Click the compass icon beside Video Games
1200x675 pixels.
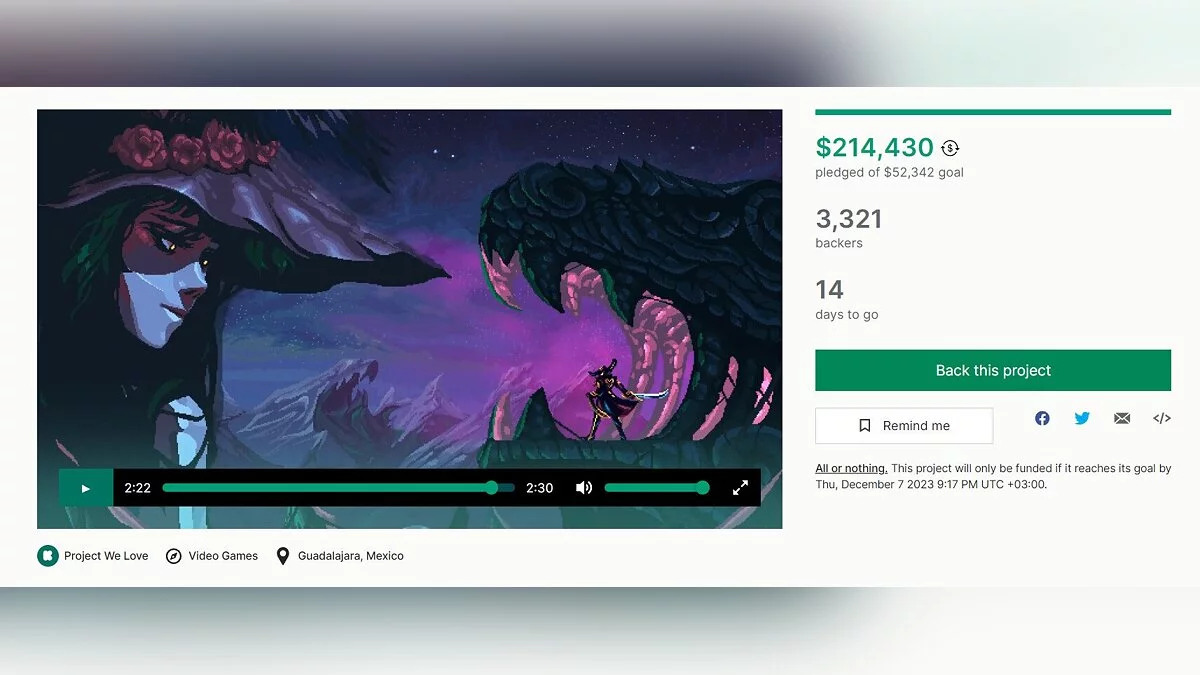coord(173,556)
